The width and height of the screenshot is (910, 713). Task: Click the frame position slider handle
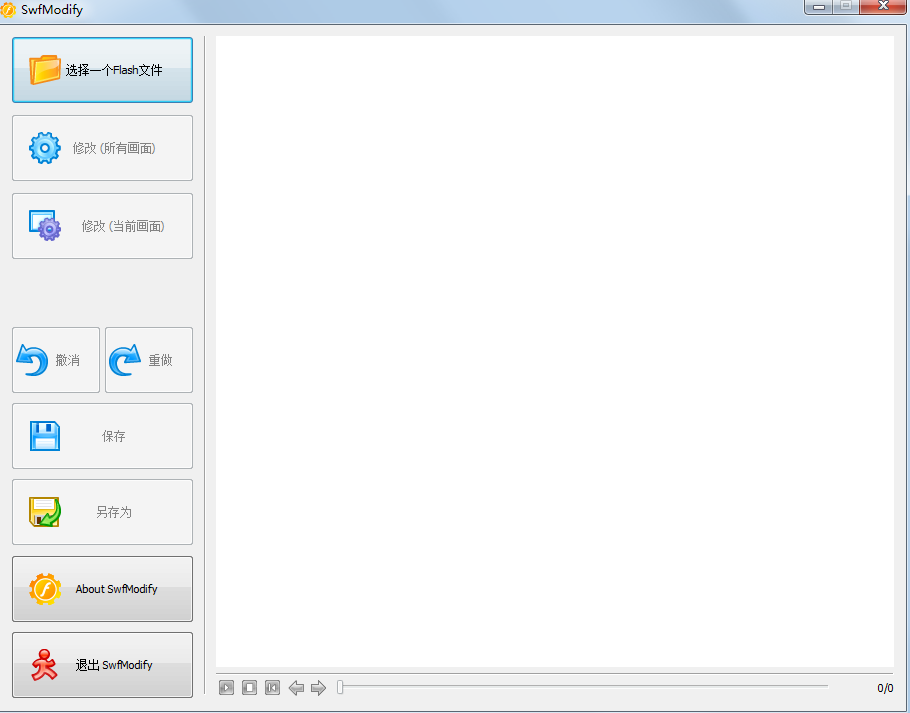(x=339, y=687)
